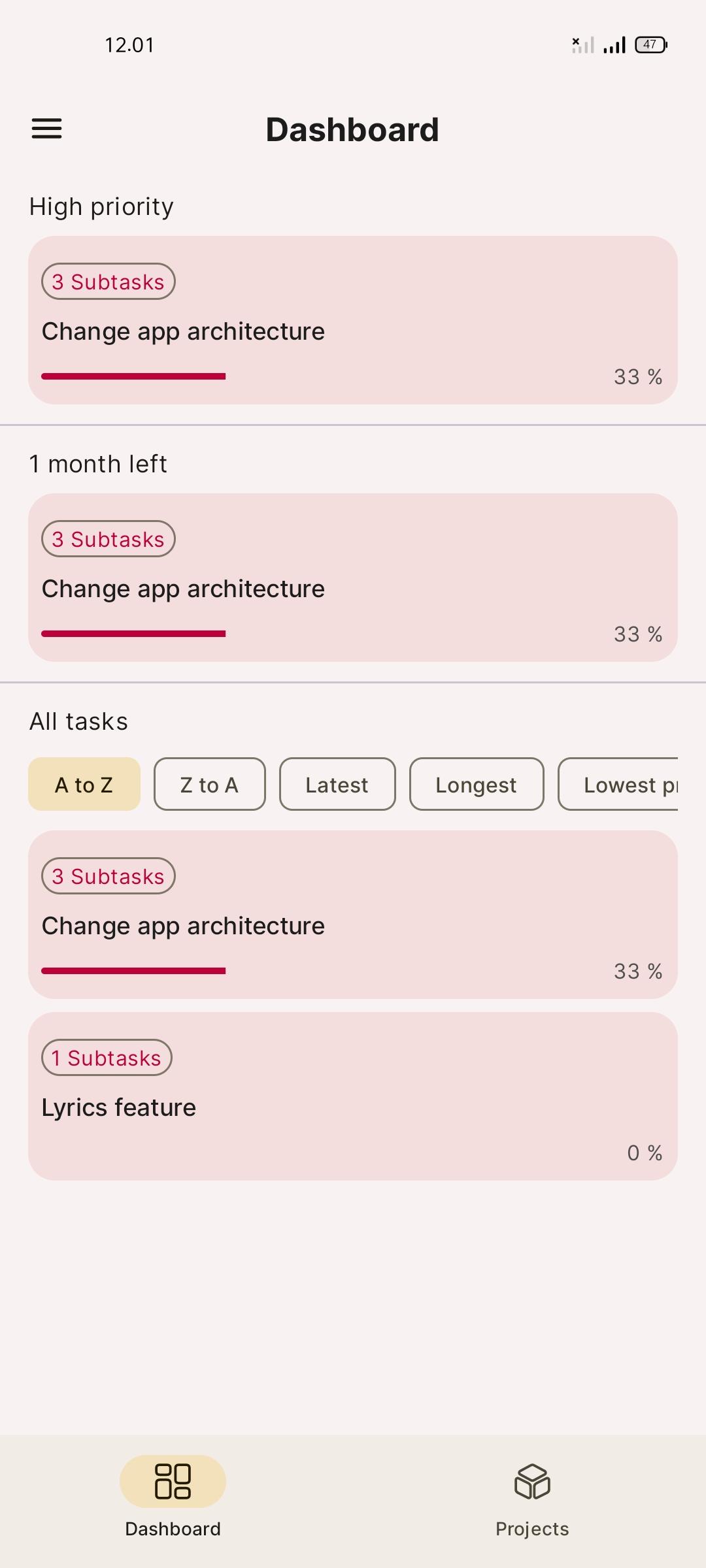
Task: Open Change app architecture under 1 month left
Action: pyautogui.click(x=353, y=578)
